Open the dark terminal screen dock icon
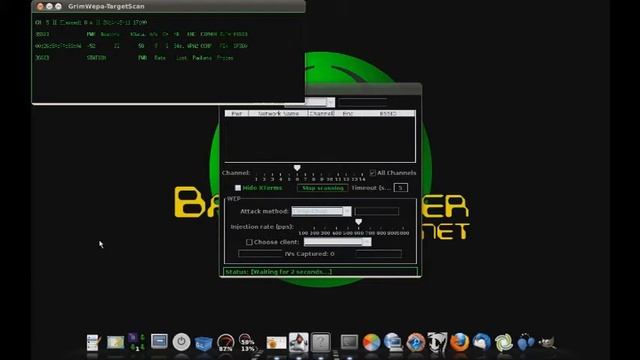The image size is (640, 360). (349, 342)
